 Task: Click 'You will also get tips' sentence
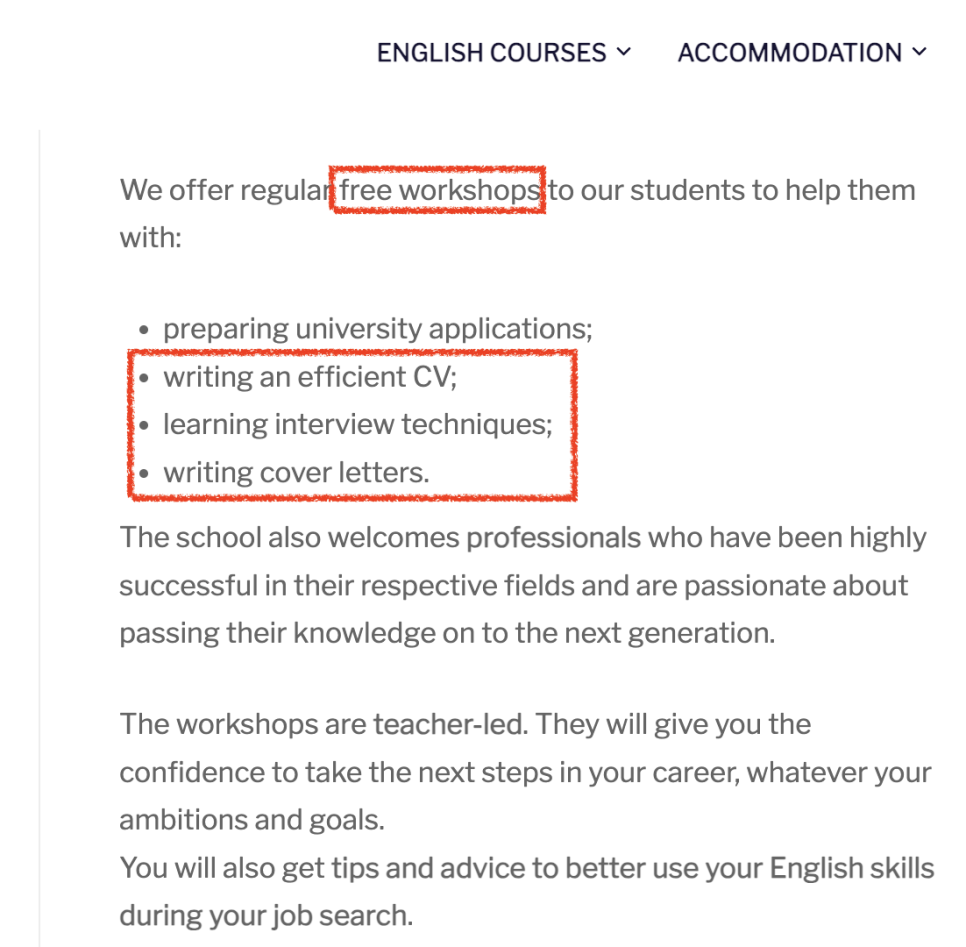tap(527, 892)
